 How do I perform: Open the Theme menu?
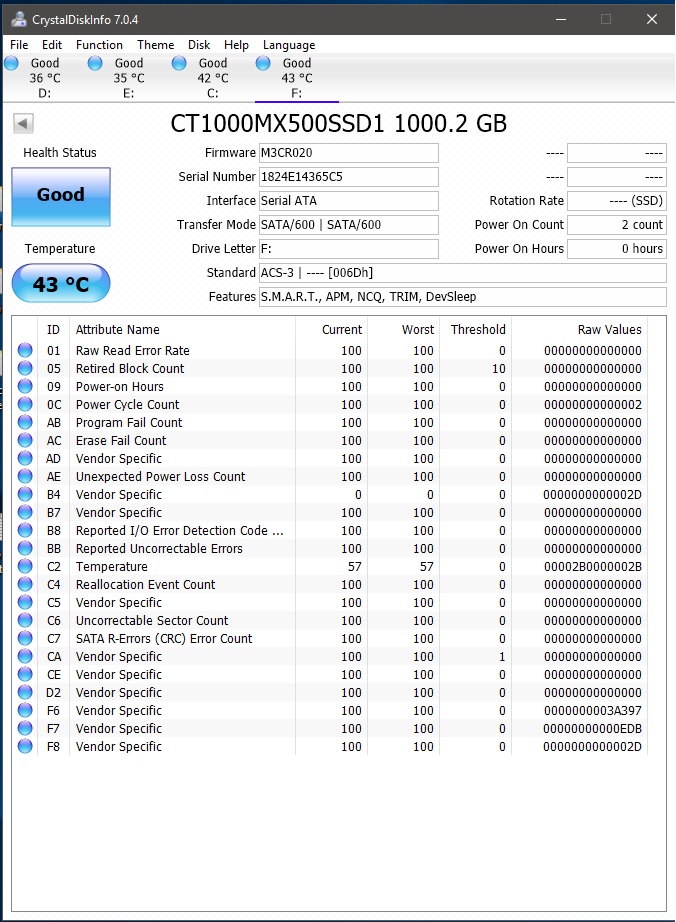[156, 45]
